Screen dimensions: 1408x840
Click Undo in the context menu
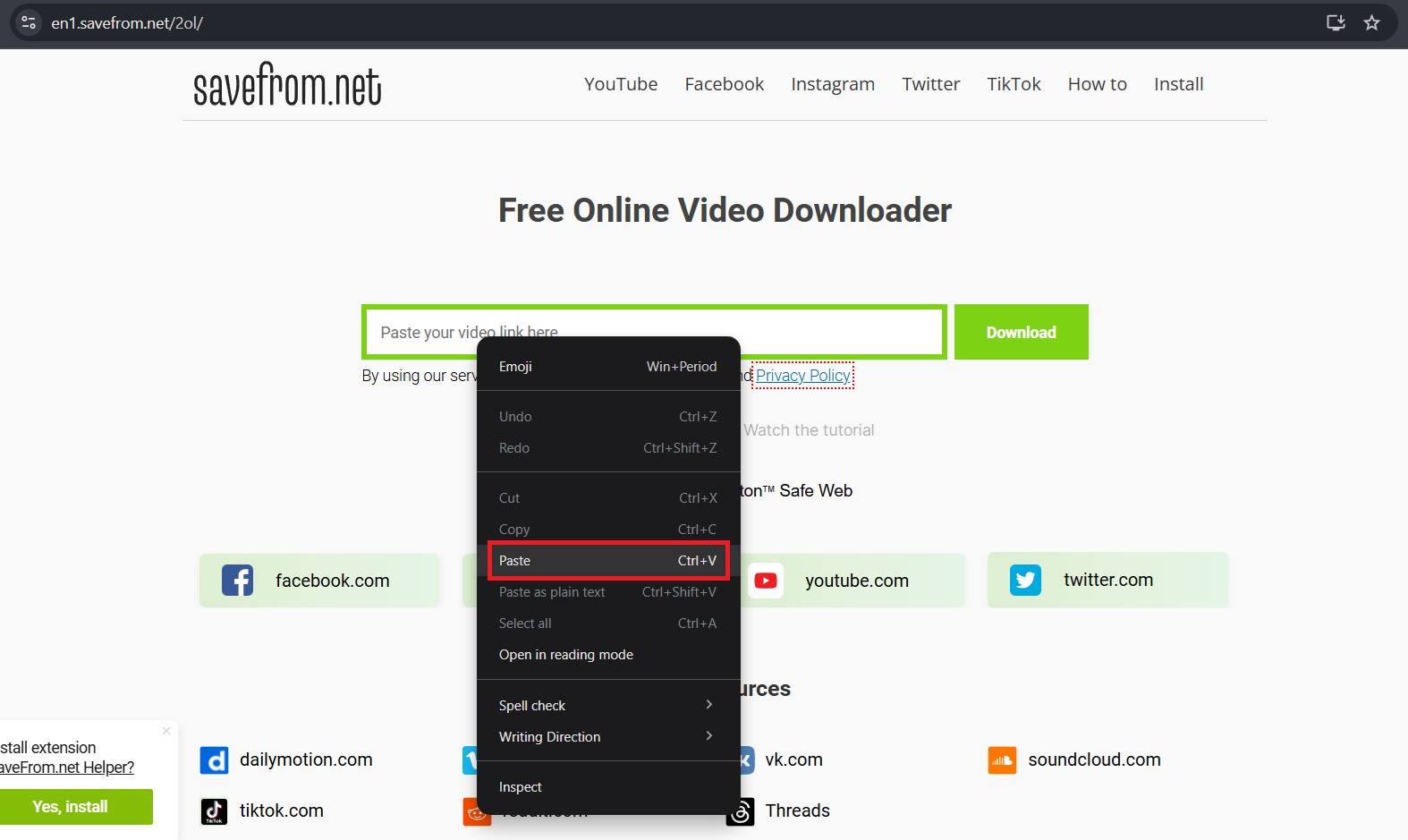[x=608, y=417]
